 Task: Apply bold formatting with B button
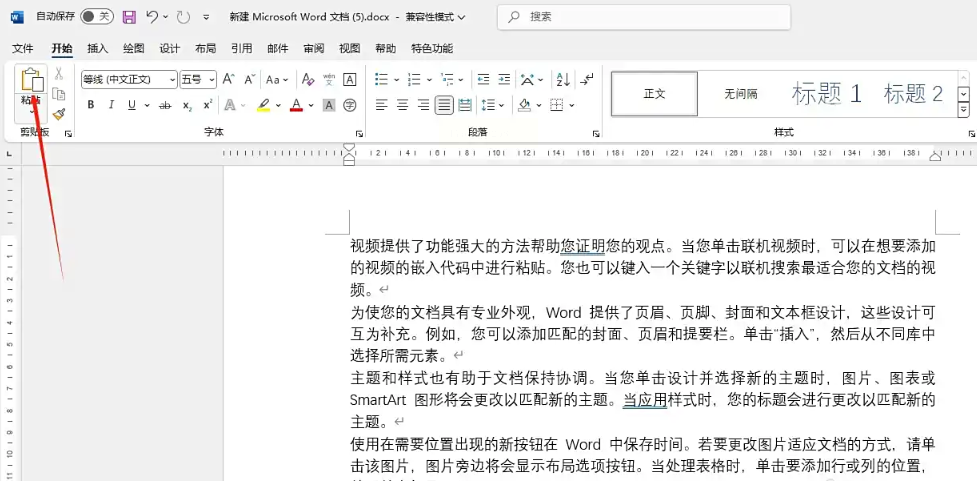90,105
